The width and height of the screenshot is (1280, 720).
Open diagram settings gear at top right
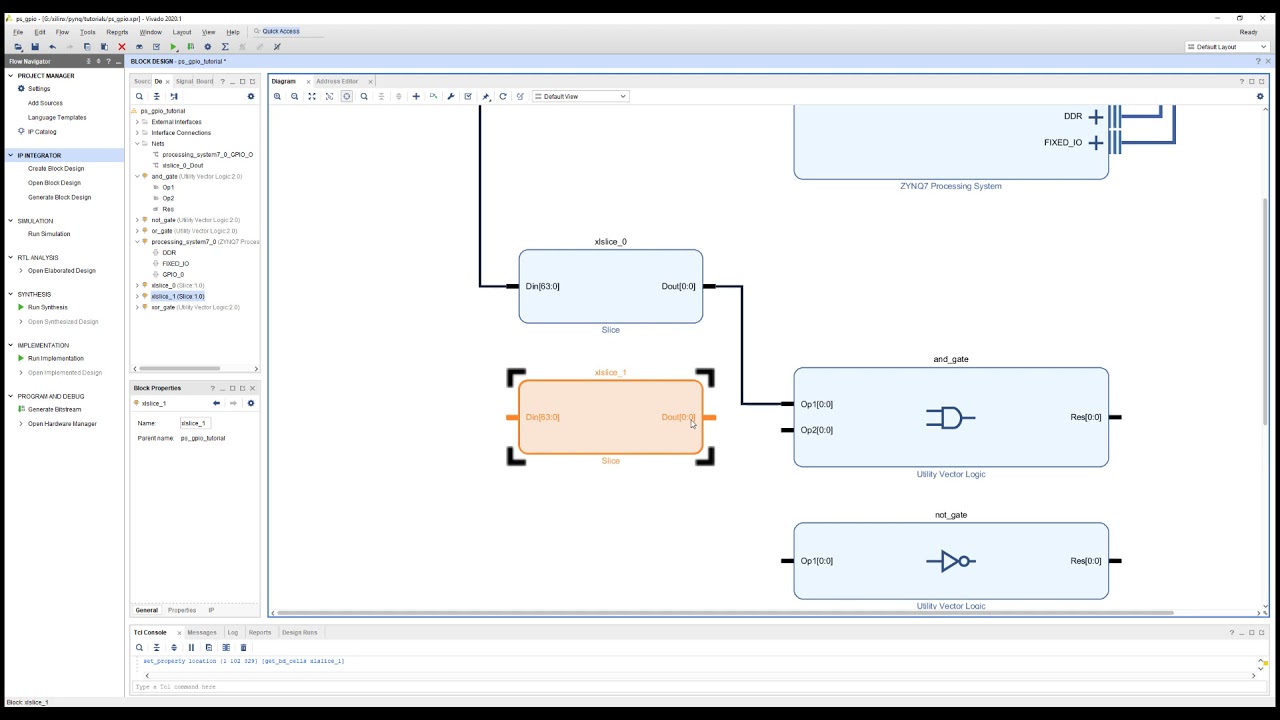[x=1260, y=96]
